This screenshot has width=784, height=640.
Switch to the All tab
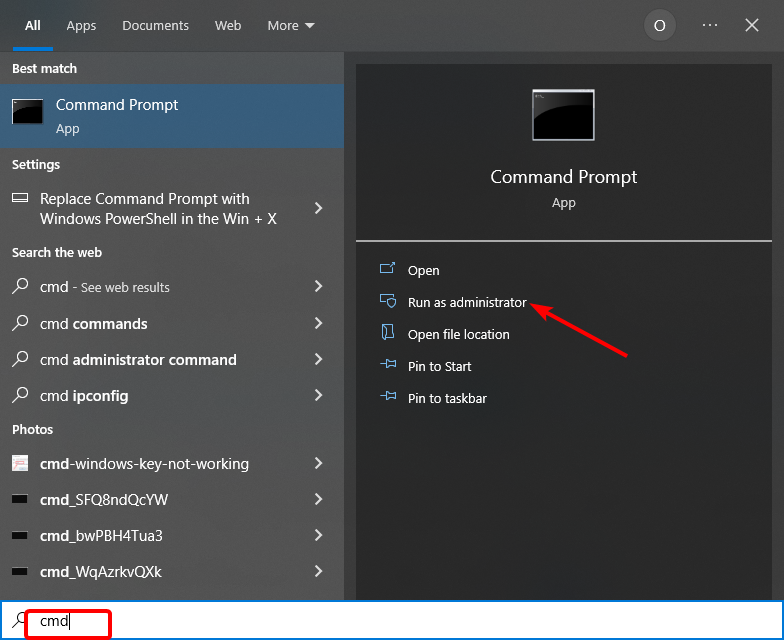[32, 26]
